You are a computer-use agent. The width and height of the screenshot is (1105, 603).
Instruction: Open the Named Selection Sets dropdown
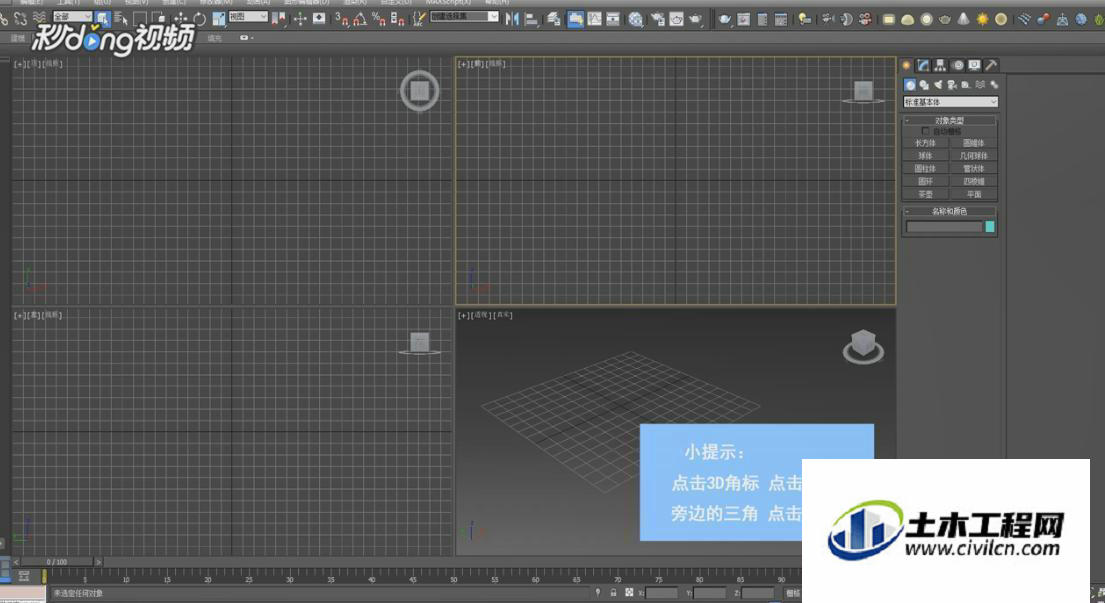click(464, 16)
